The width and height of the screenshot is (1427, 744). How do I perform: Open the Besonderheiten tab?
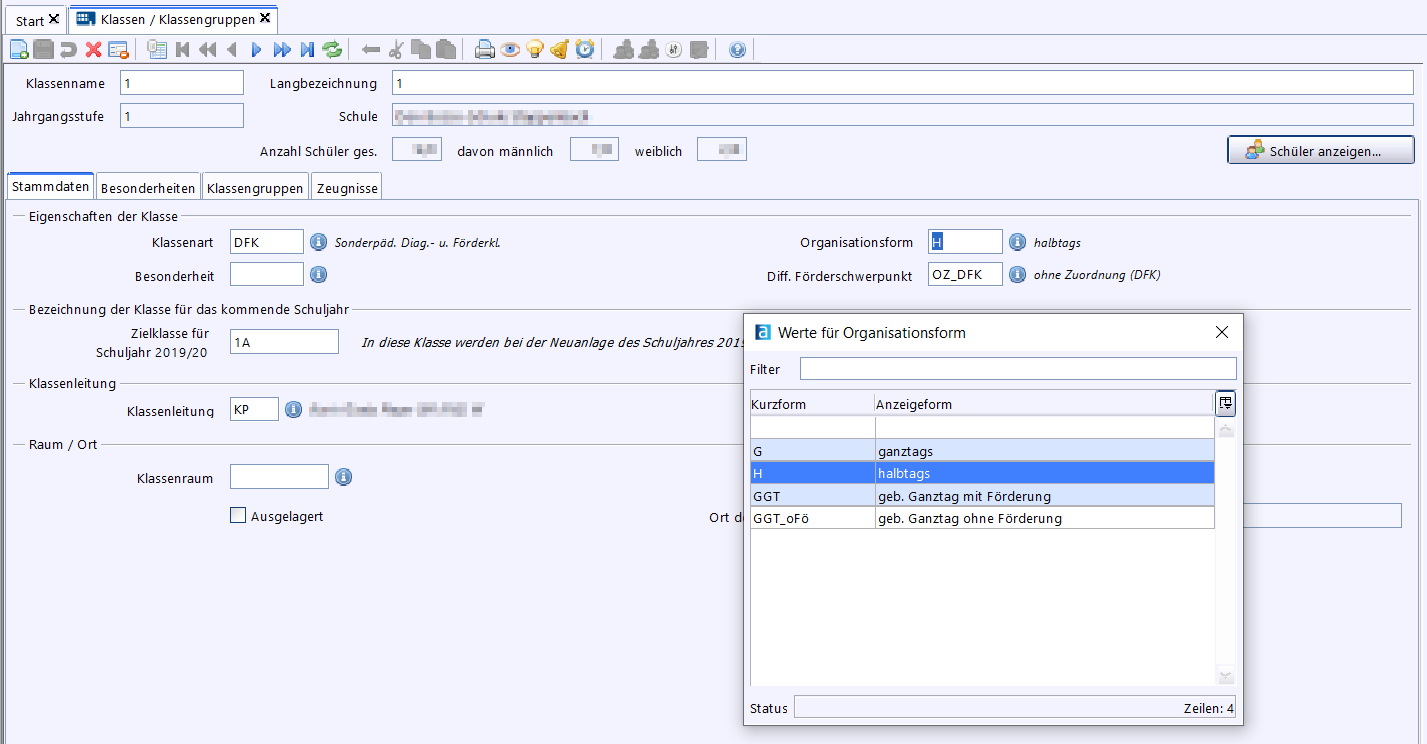(148, 187)
